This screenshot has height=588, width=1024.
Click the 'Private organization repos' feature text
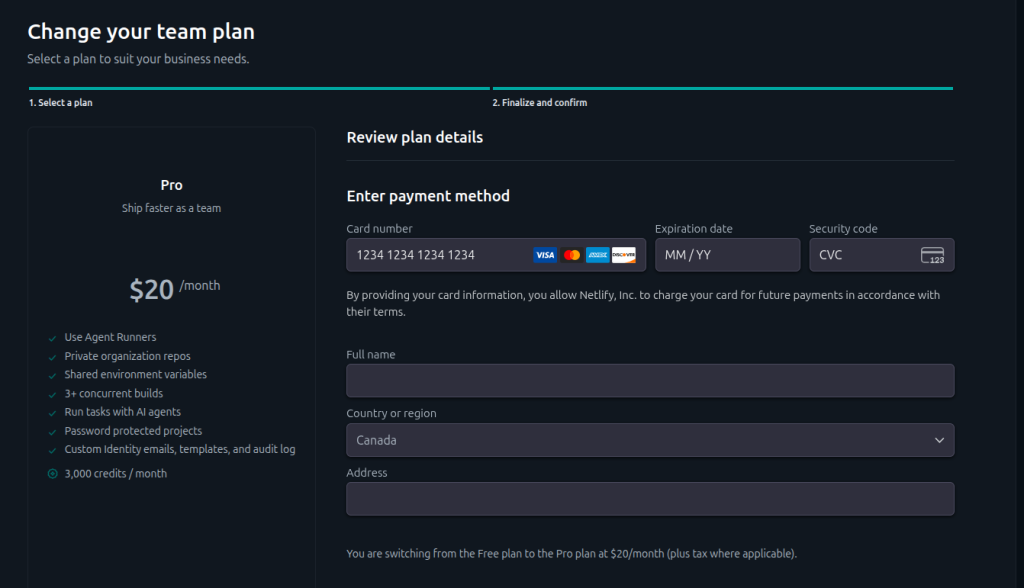click(127, 356)
